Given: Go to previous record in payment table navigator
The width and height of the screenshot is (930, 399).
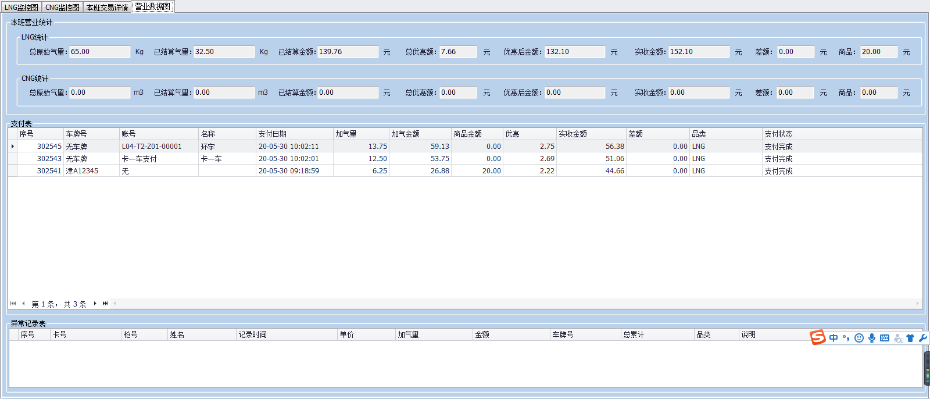Looking at the screenshot, I should pyautogui.click(x=24, y=304).
